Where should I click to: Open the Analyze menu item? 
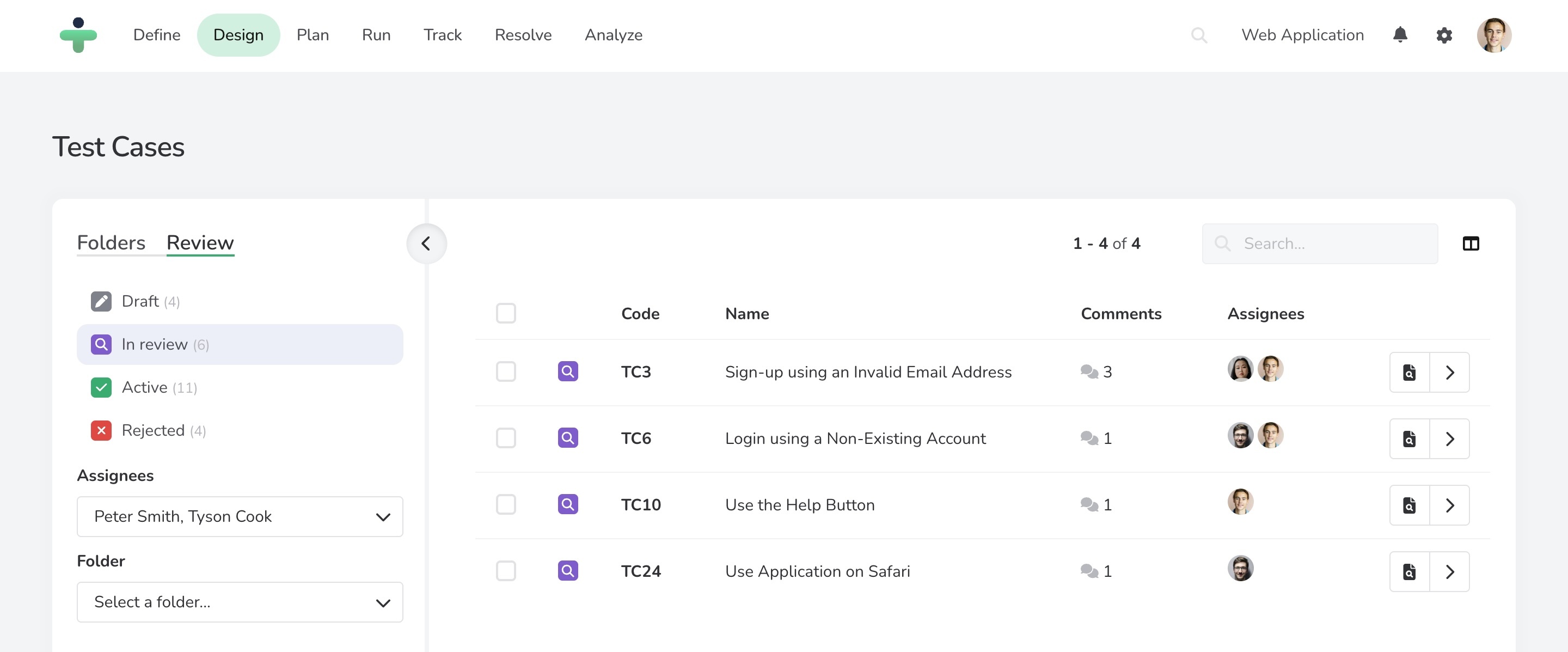(x=614, y=35)
